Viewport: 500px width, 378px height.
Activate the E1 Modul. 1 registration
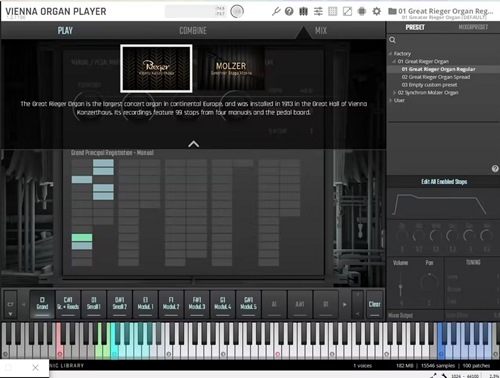[x=145, y=304]
